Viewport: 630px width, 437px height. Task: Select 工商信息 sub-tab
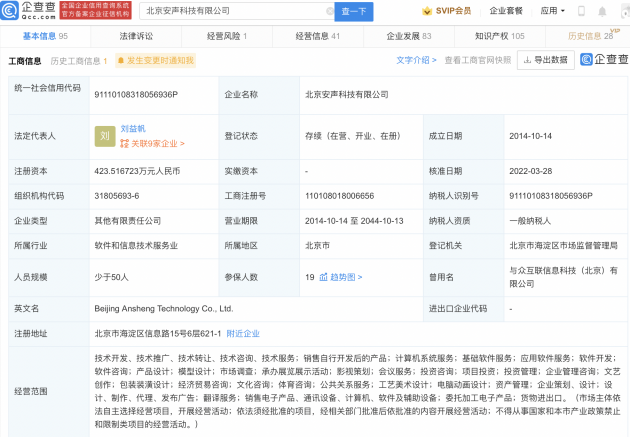25,61
